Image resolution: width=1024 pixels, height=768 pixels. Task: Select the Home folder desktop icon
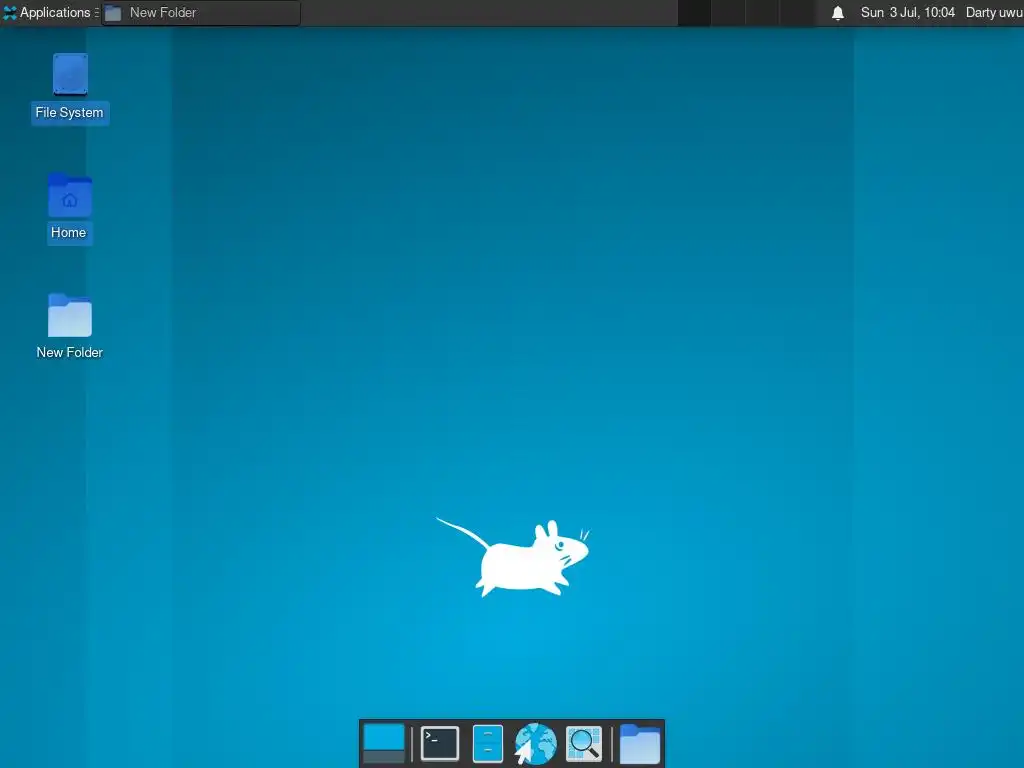tap(69, 209)
